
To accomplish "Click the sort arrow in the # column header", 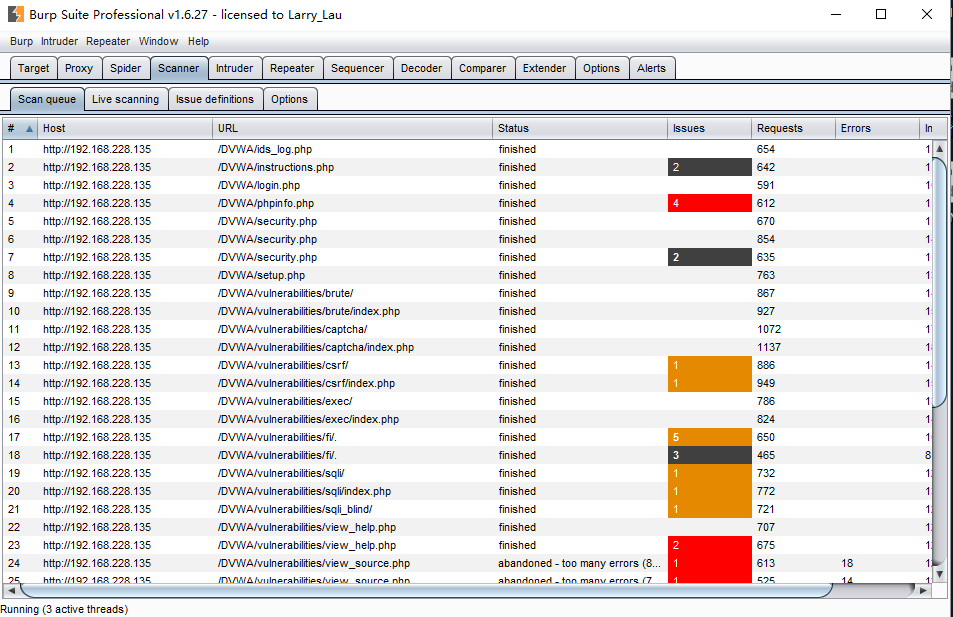I will pos(29,128).
